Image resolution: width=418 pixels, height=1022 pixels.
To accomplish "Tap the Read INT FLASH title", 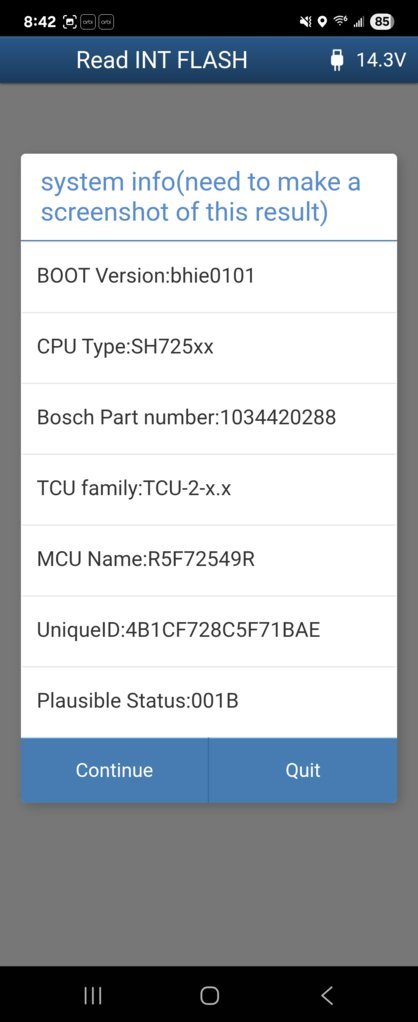I will pos(162,61).
